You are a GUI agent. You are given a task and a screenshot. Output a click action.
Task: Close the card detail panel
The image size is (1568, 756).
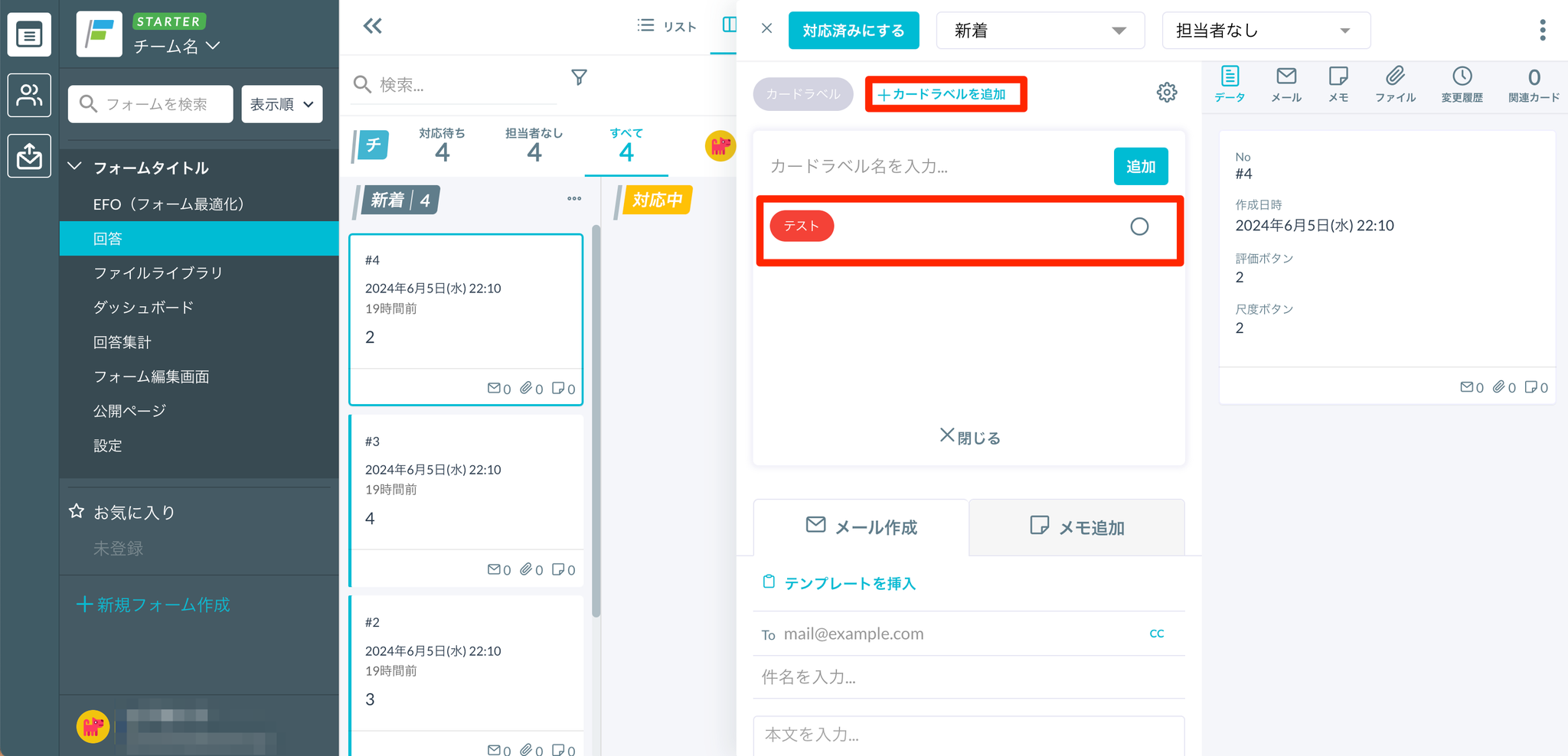pos(766,29)
